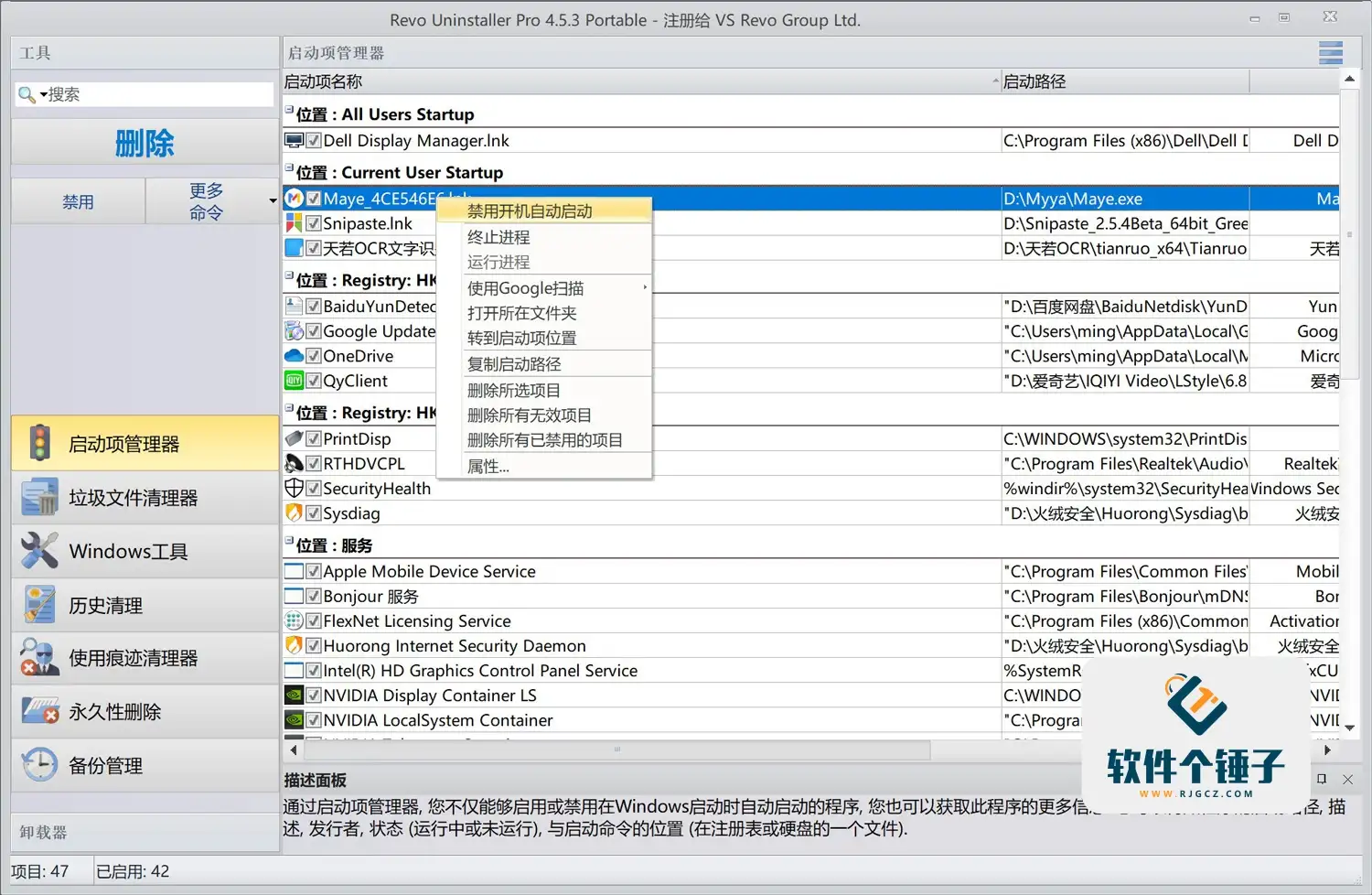Choose 删除所有已禁用的项目 in the menu

(543, 439)
